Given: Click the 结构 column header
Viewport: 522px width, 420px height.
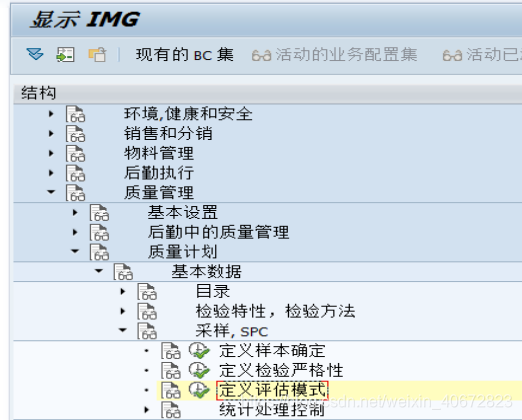Looking at the screenshot, I should point(38,93).
